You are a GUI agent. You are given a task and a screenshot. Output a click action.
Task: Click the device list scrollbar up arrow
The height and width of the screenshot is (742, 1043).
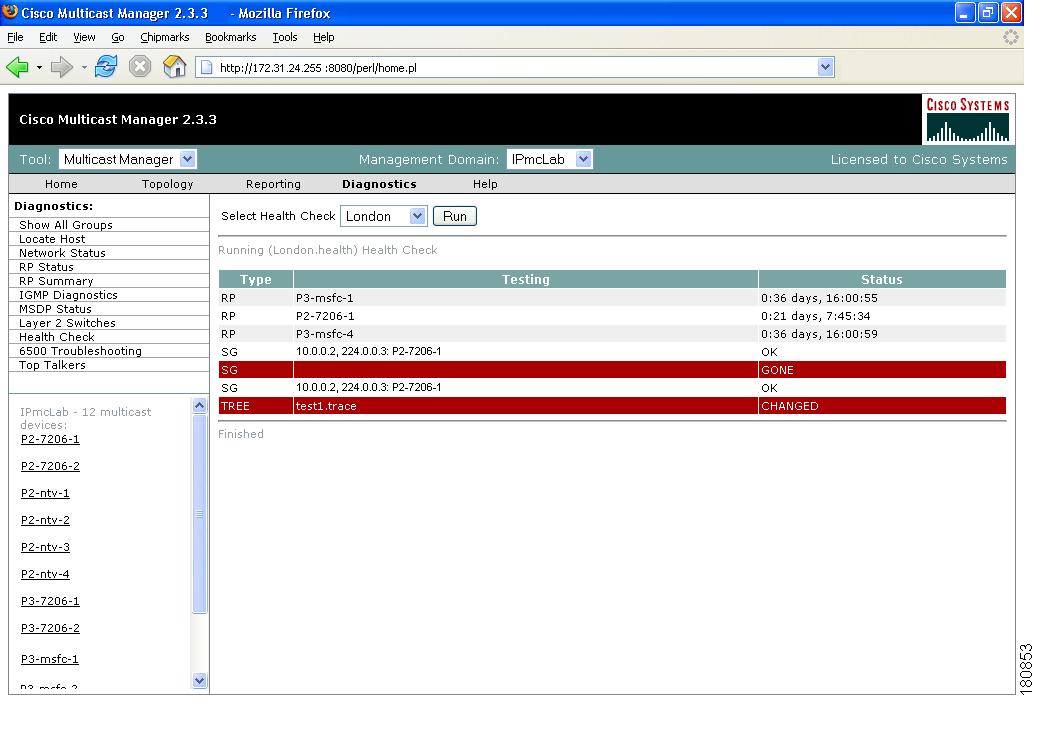tap(199, 405)
